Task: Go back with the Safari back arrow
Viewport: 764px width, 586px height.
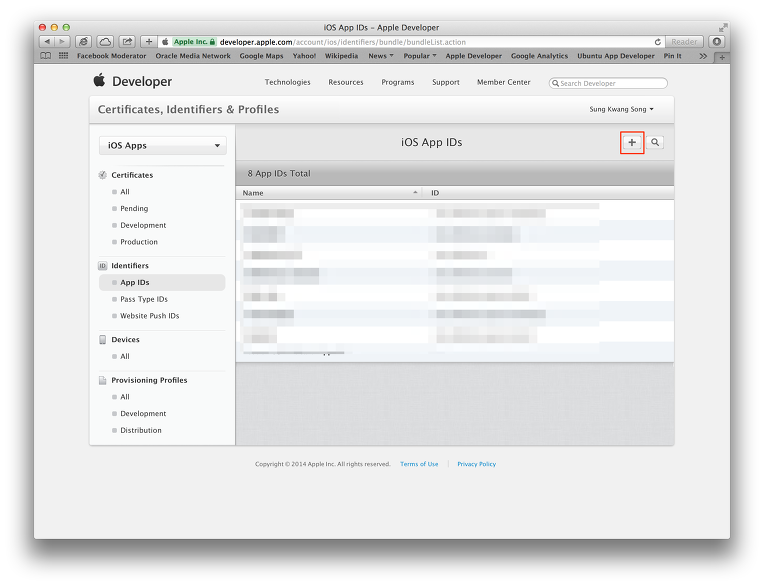Action: [47, 42]
